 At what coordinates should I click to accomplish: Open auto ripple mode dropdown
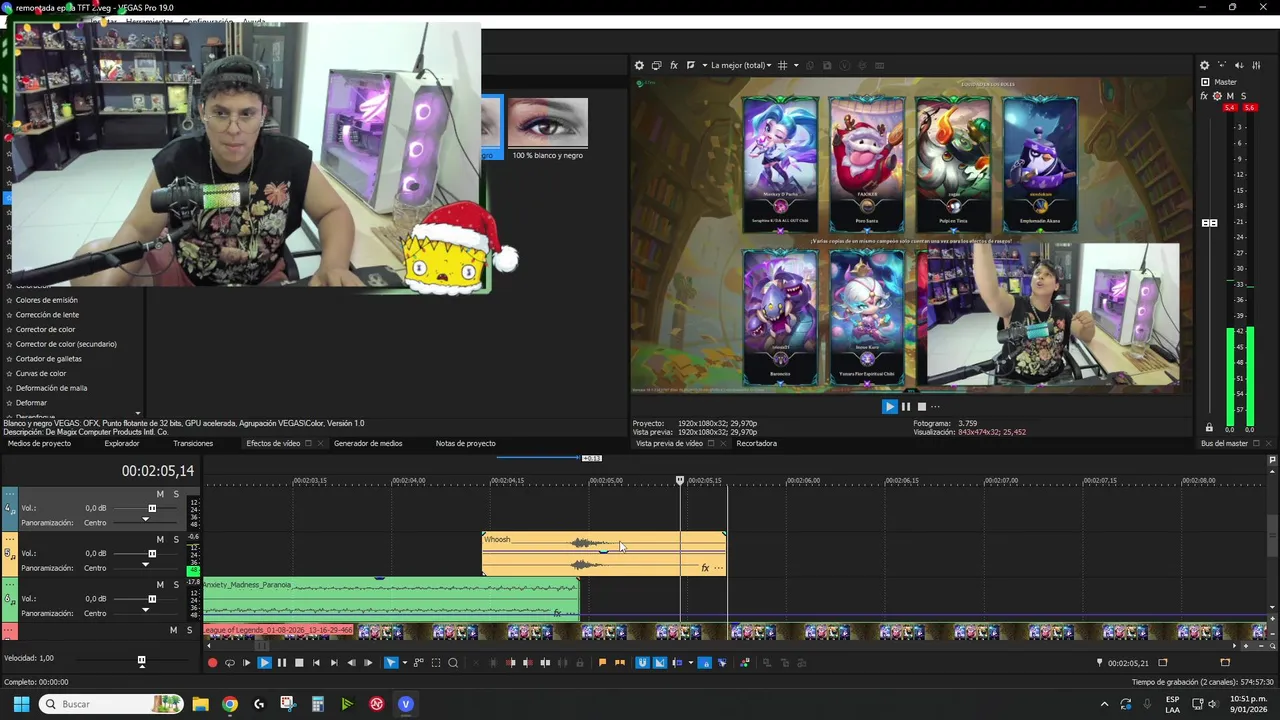pos(691,662)
